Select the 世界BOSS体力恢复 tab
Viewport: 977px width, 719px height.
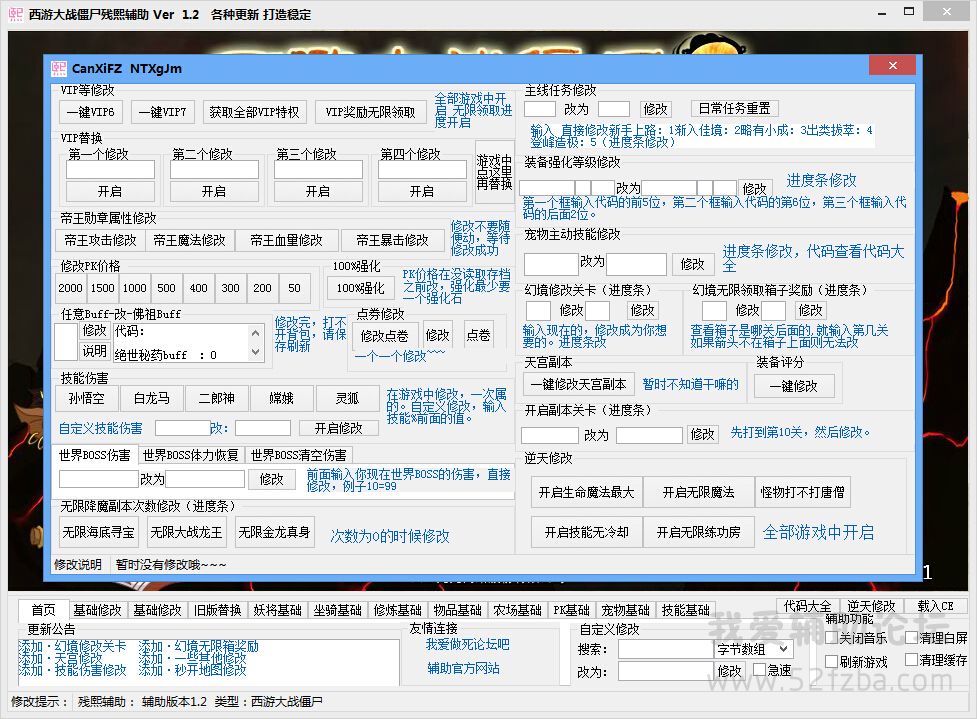pos(190,456)
